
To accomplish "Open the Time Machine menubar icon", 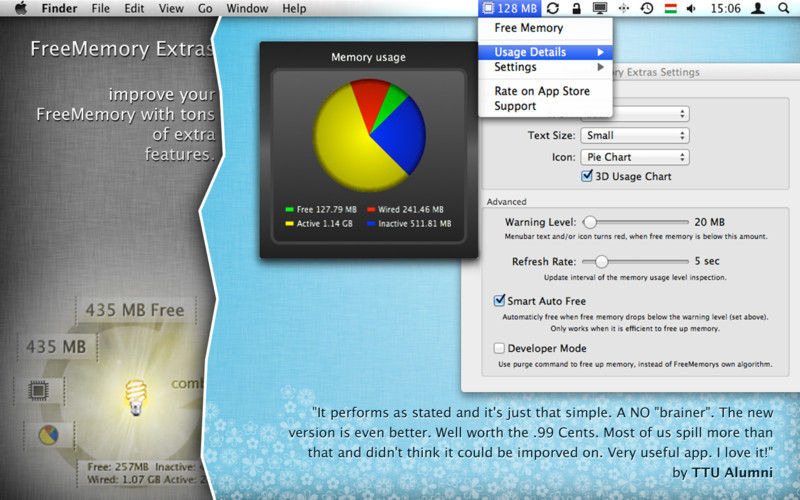I will pos(647,8).
